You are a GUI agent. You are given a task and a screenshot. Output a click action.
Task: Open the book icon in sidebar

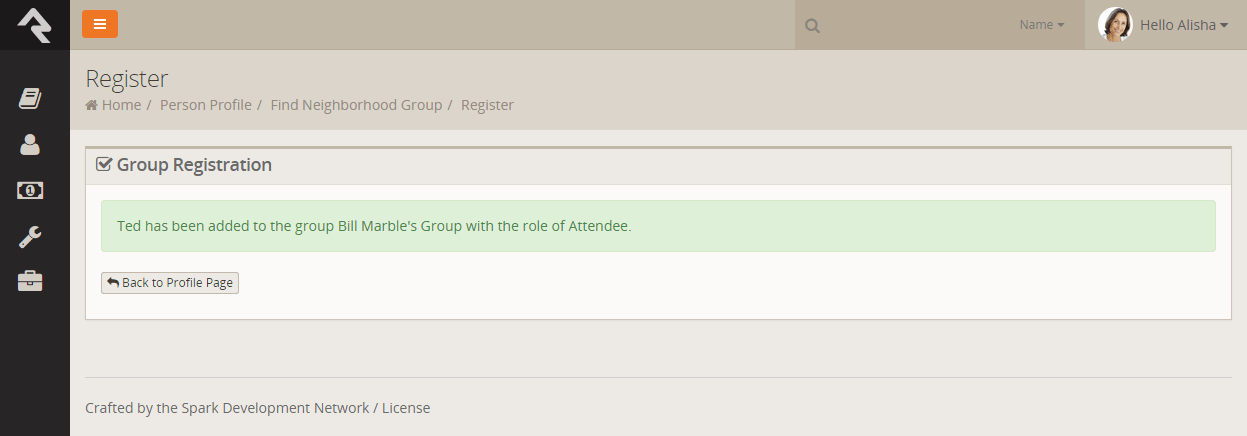pyautogui.click(x=30, y=98)
